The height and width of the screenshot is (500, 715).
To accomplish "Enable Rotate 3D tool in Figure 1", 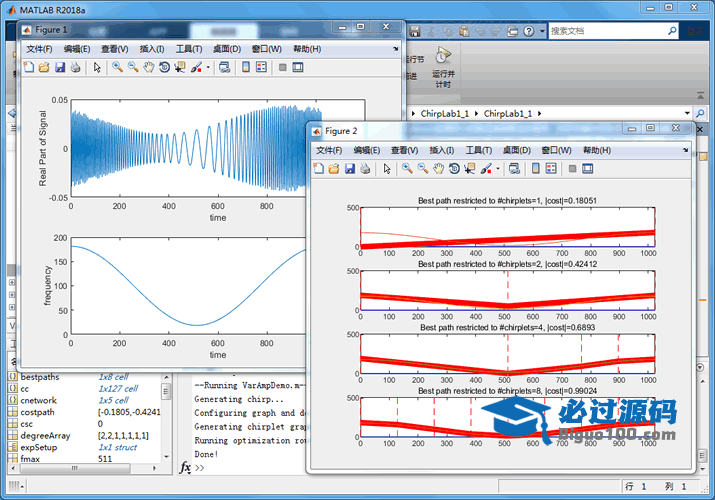I will pyautogui.click(x=164, y=67).
